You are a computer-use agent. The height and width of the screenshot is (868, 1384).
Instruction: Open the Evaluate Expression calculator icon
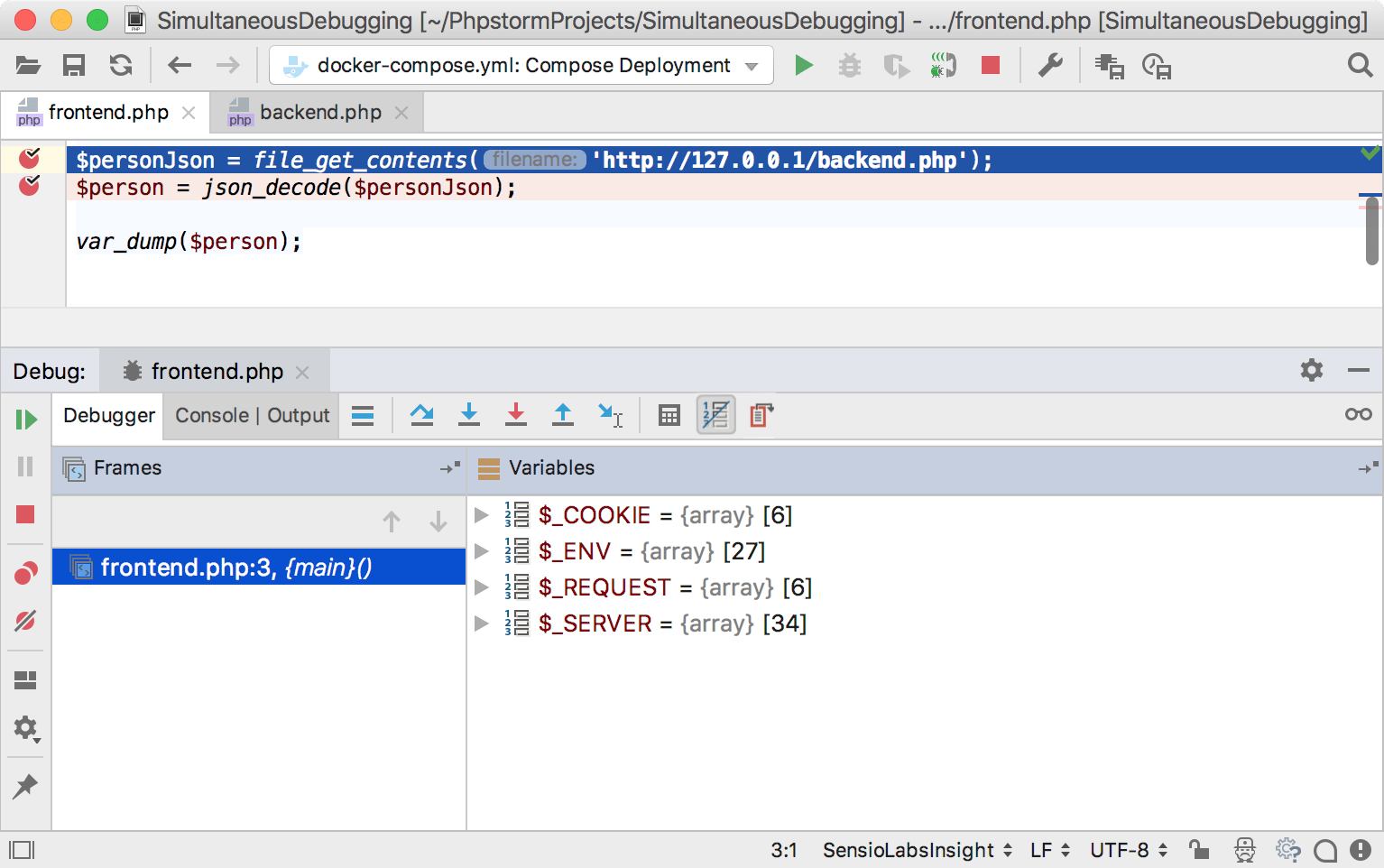[x=668, y=415]
